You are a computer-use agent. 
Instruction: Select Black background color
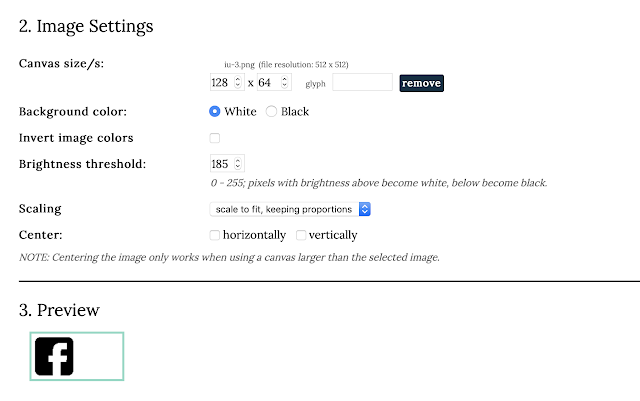tap(271, 112)
